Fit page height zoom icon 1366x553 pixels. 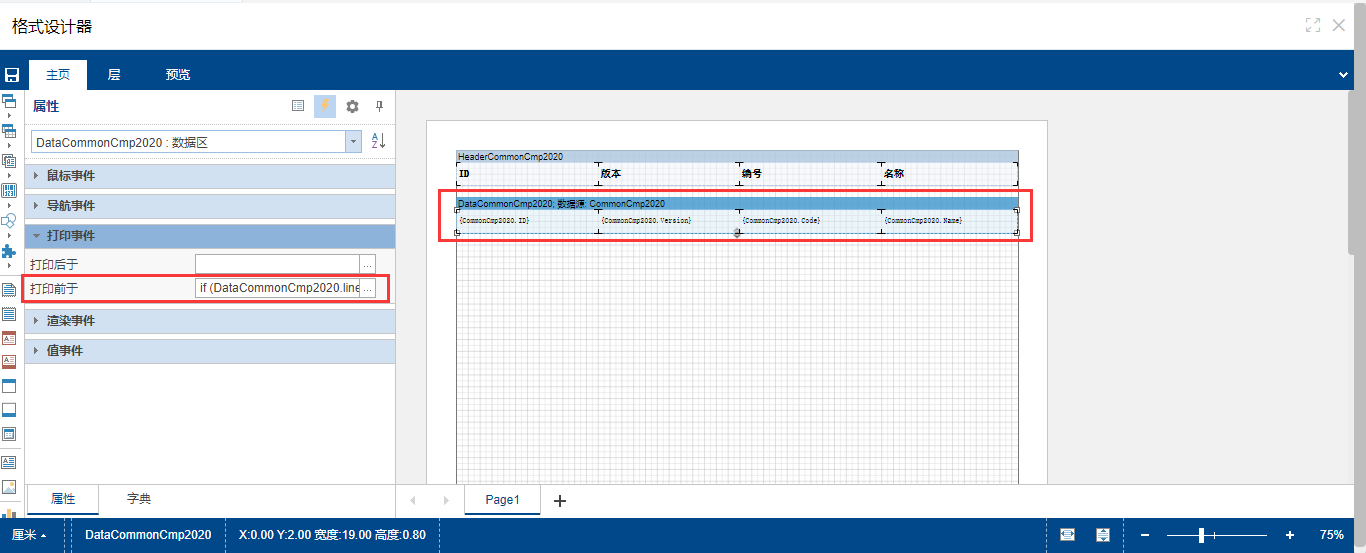[1102, 535]
